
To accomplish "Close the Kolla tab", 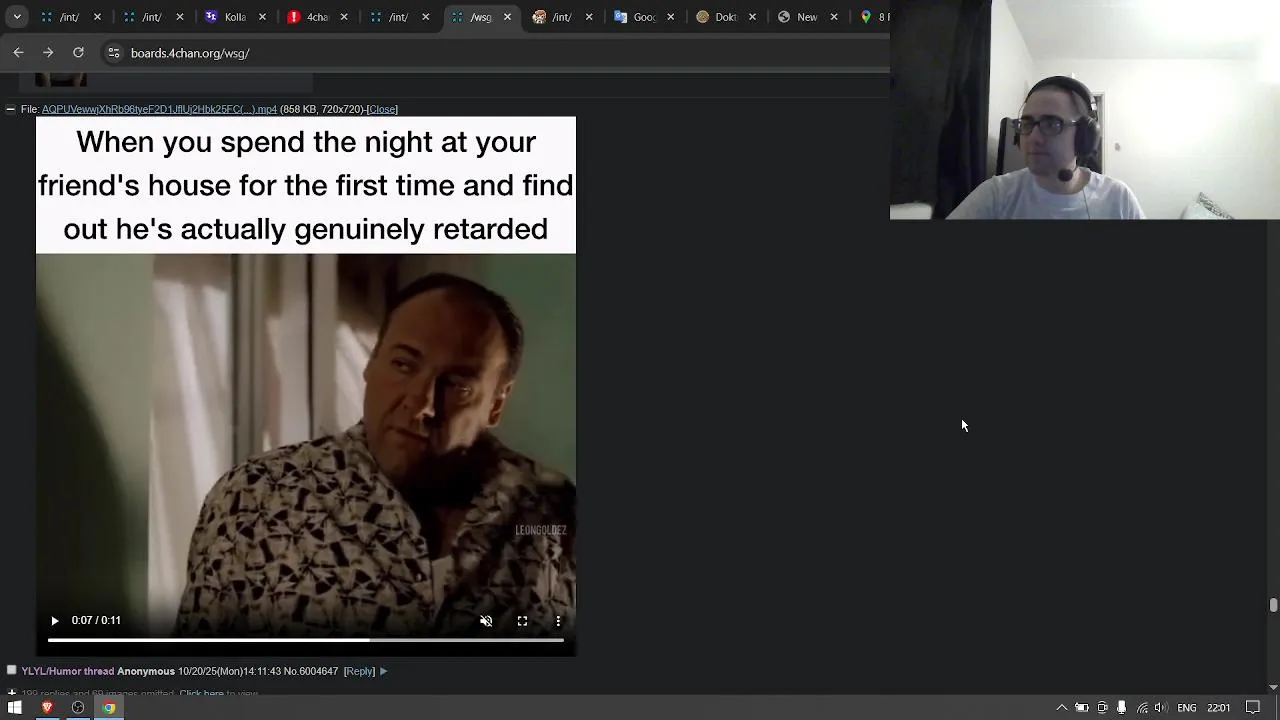I will point(261,17).
